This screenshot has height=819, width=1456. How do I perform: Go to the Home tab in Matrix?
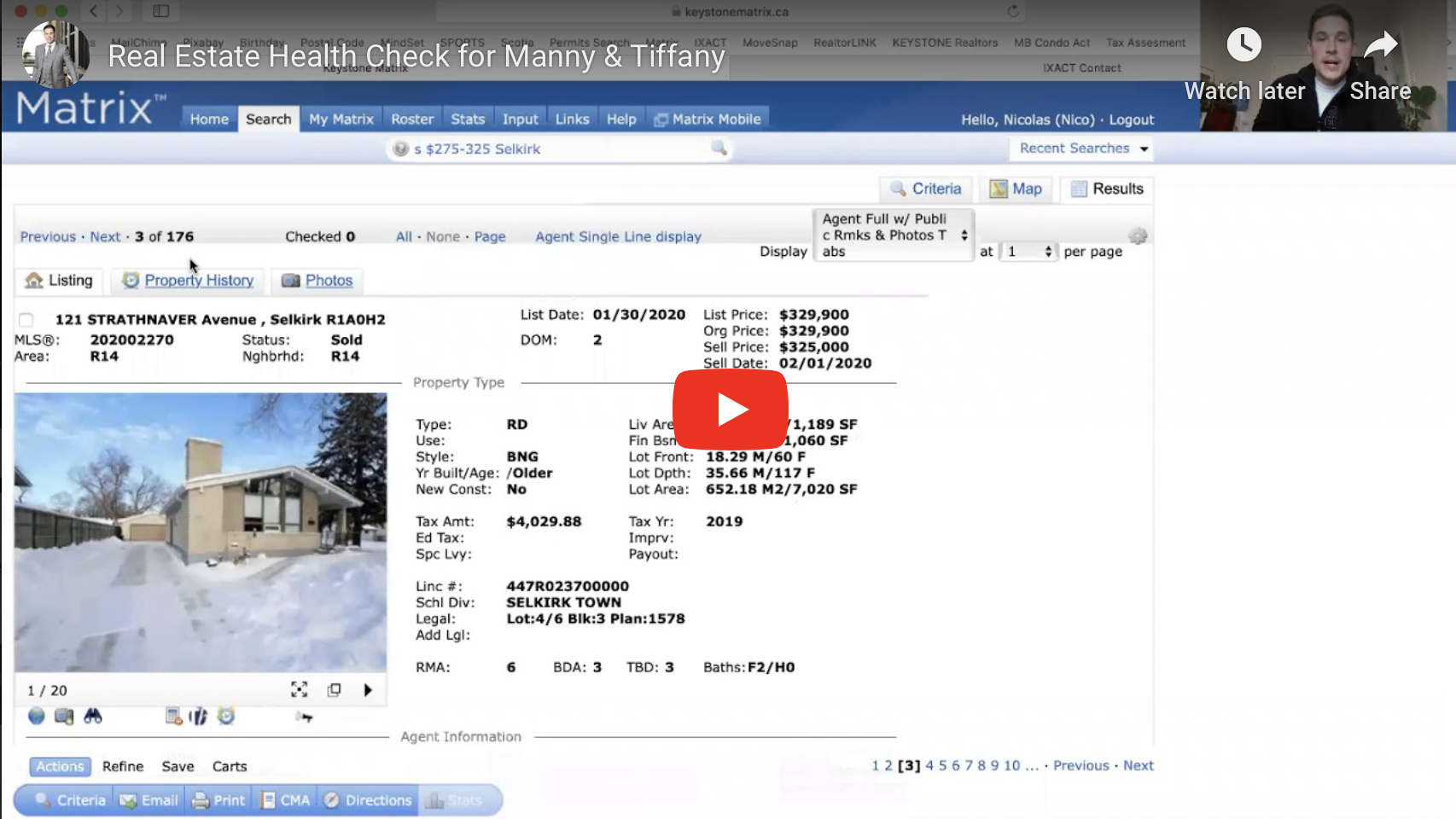tap(209, 119)
